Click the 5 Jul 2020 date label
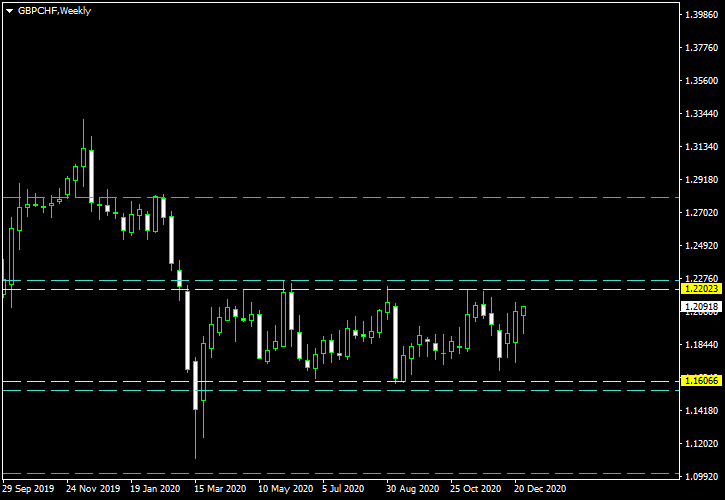This screenshot has height=500, width=725. click(x=343, y=488)
